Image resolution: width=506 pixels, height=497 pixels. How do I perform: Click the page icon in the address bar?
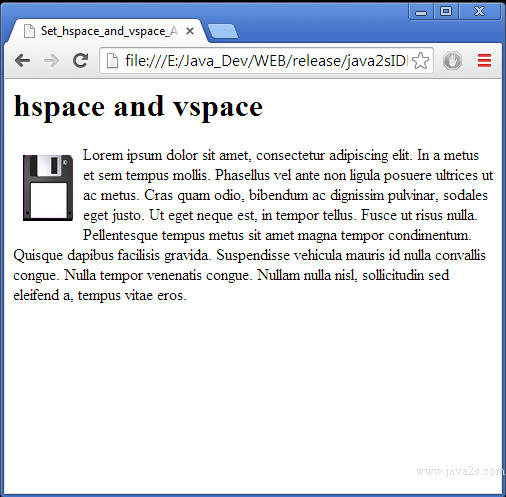click(112, 61)
